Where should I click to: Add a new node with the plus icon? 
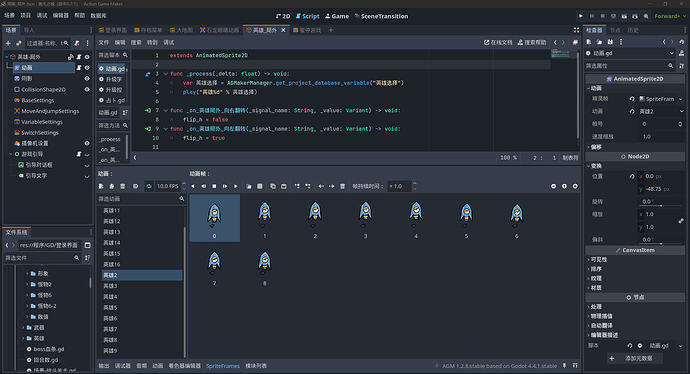click(8, 43)
